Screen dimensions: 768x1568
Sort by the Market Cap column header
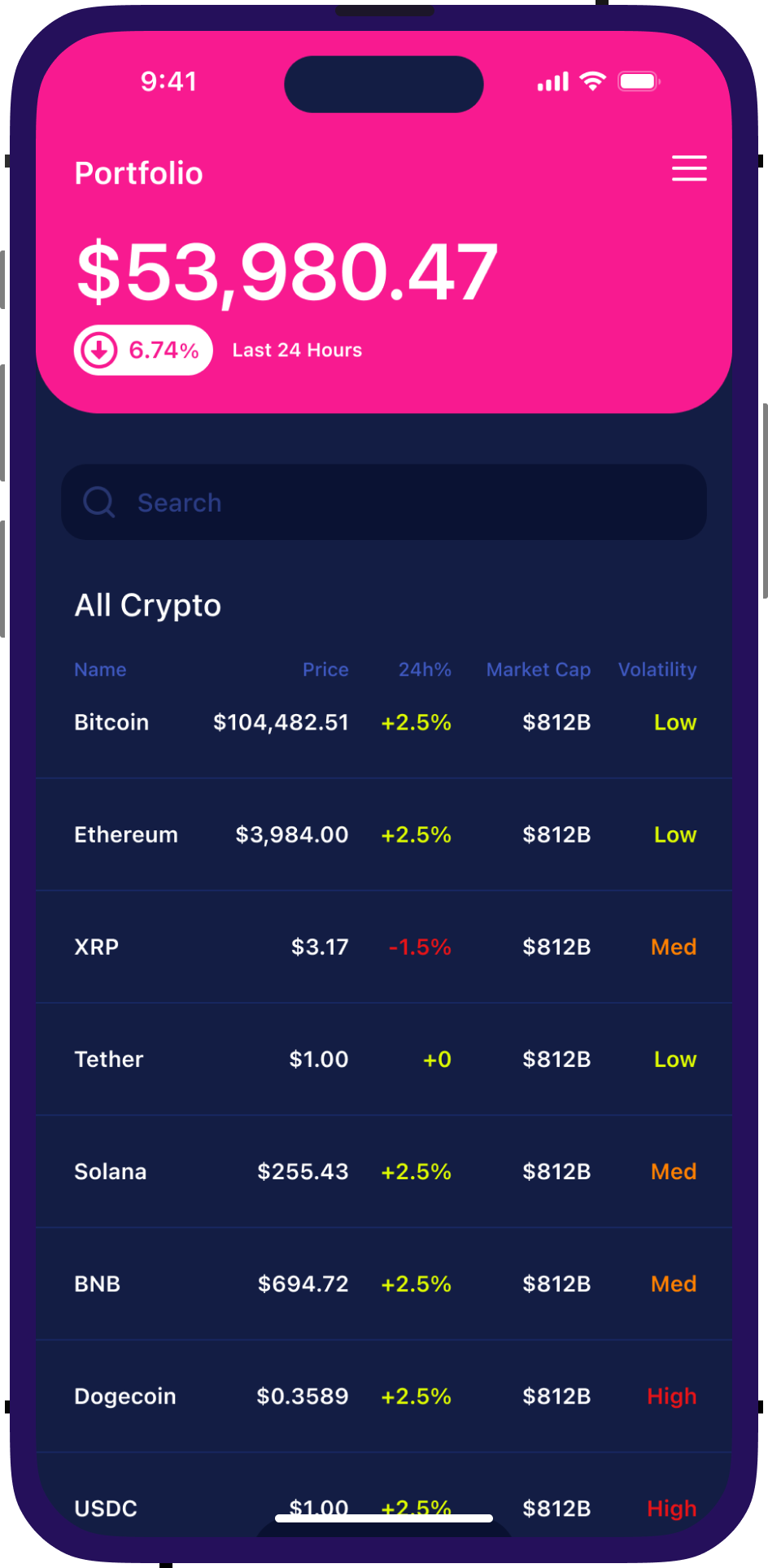click(x=538, y=669)
